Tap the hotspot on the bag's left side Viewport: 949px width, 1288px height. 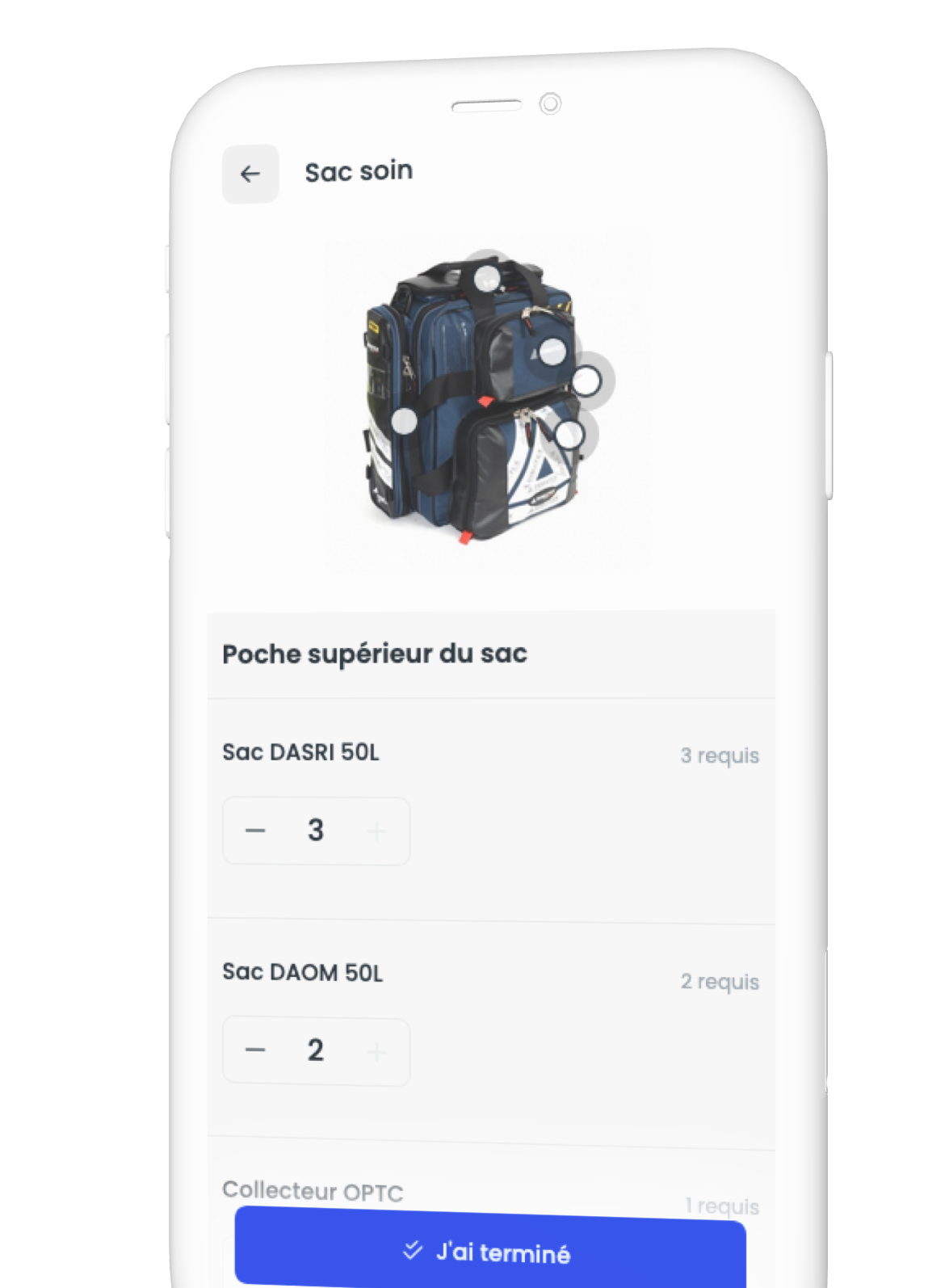(x=404, y=420)
